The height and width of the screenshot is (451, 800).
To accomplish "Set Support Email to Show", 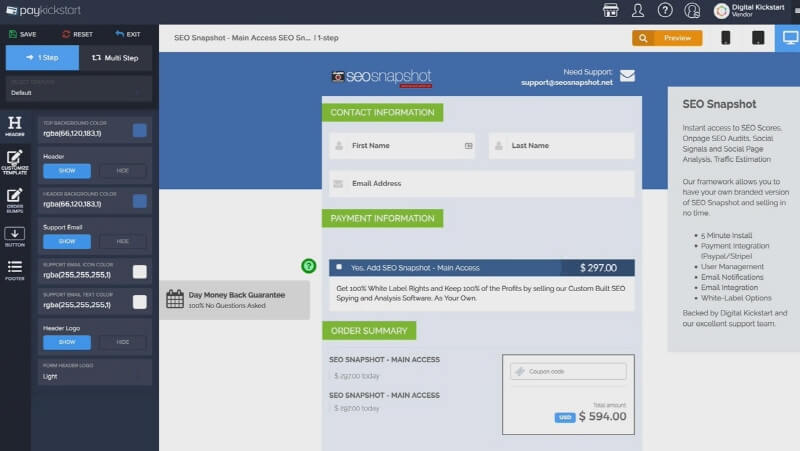I will pyautogui.click(x=67, y=241).
